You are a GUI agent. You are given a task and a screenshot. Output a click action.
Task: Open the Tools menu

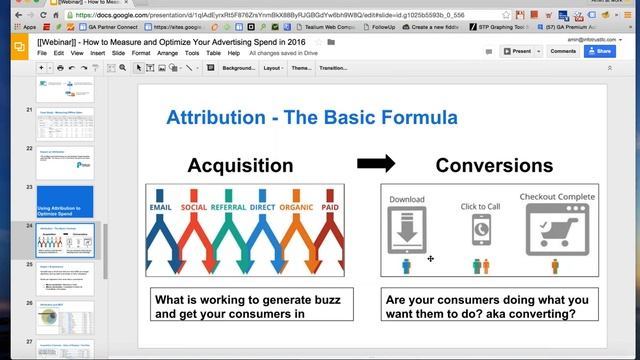point(192,53)
